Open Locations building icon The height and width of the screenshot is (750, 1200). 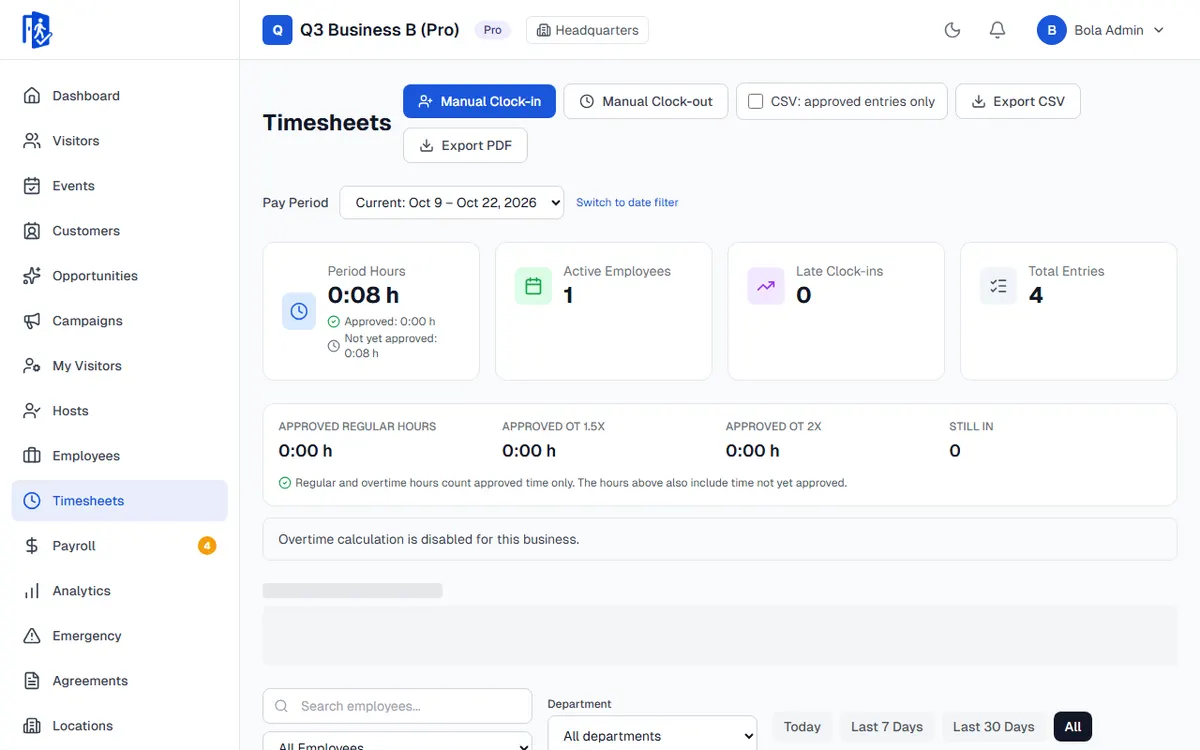(x=32, y=726)
